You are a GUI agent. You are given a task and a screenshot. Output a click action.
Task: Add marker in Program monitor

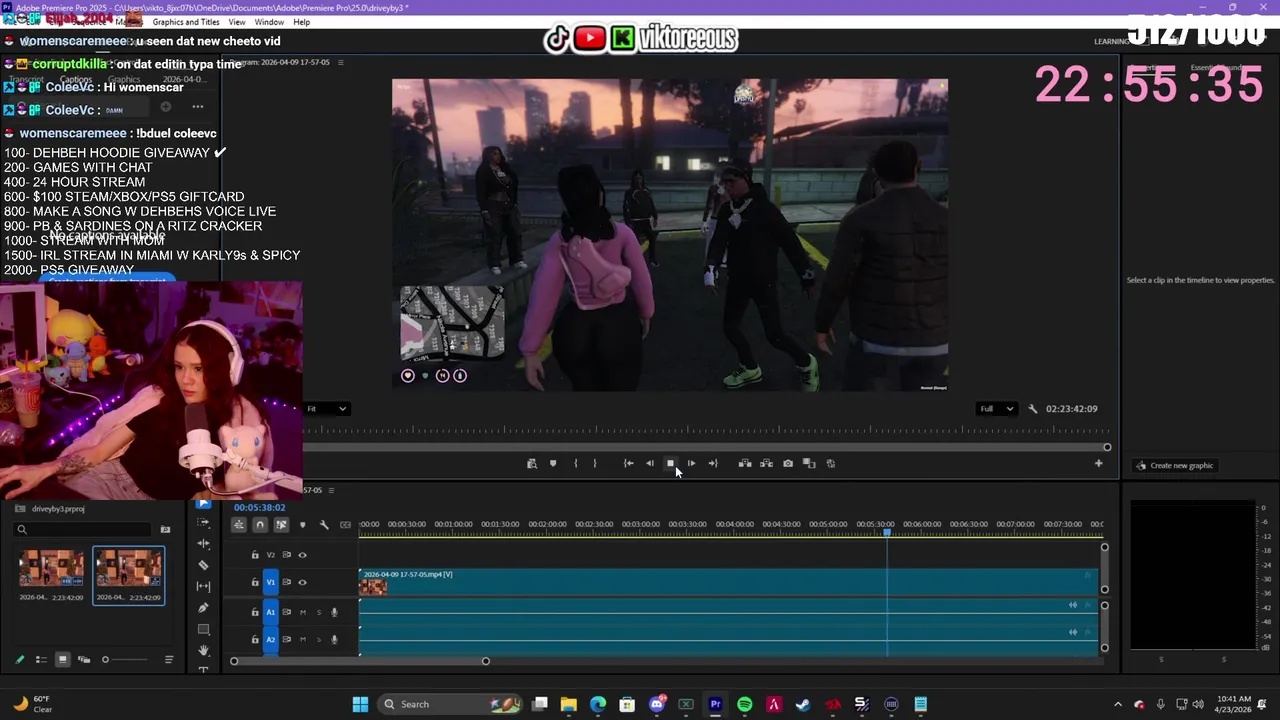(553, 463)
